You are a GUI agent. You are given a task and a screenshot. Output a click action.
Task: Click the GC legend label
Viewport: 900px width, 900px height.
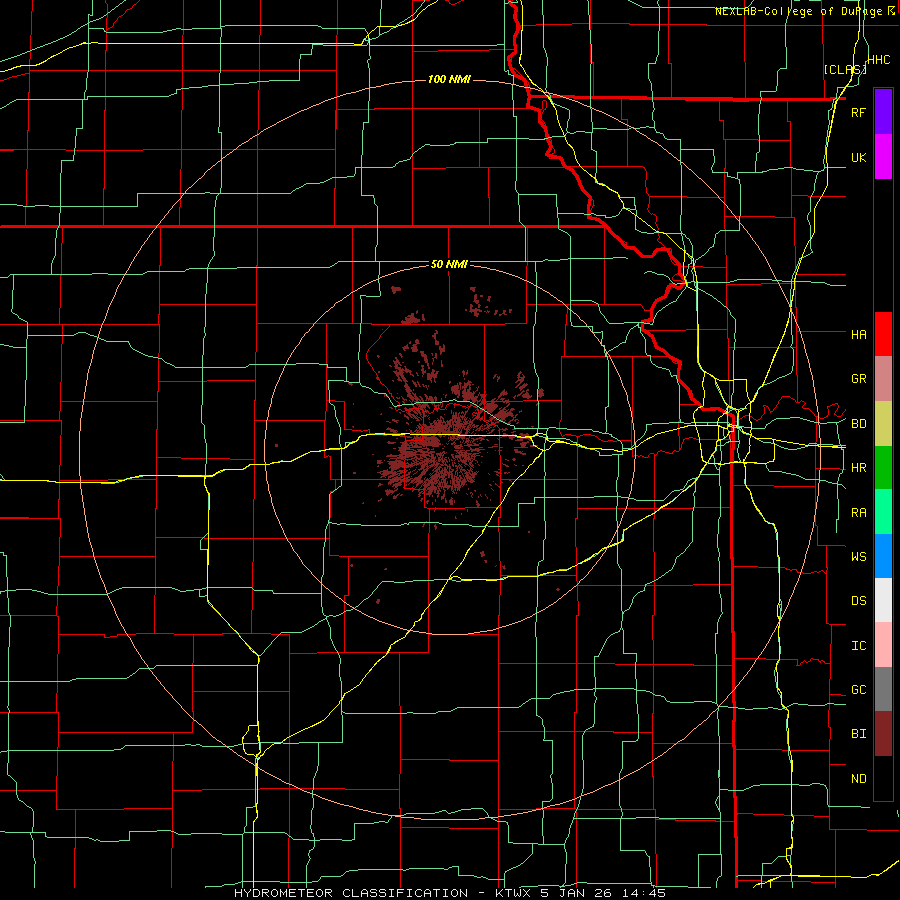858,690
